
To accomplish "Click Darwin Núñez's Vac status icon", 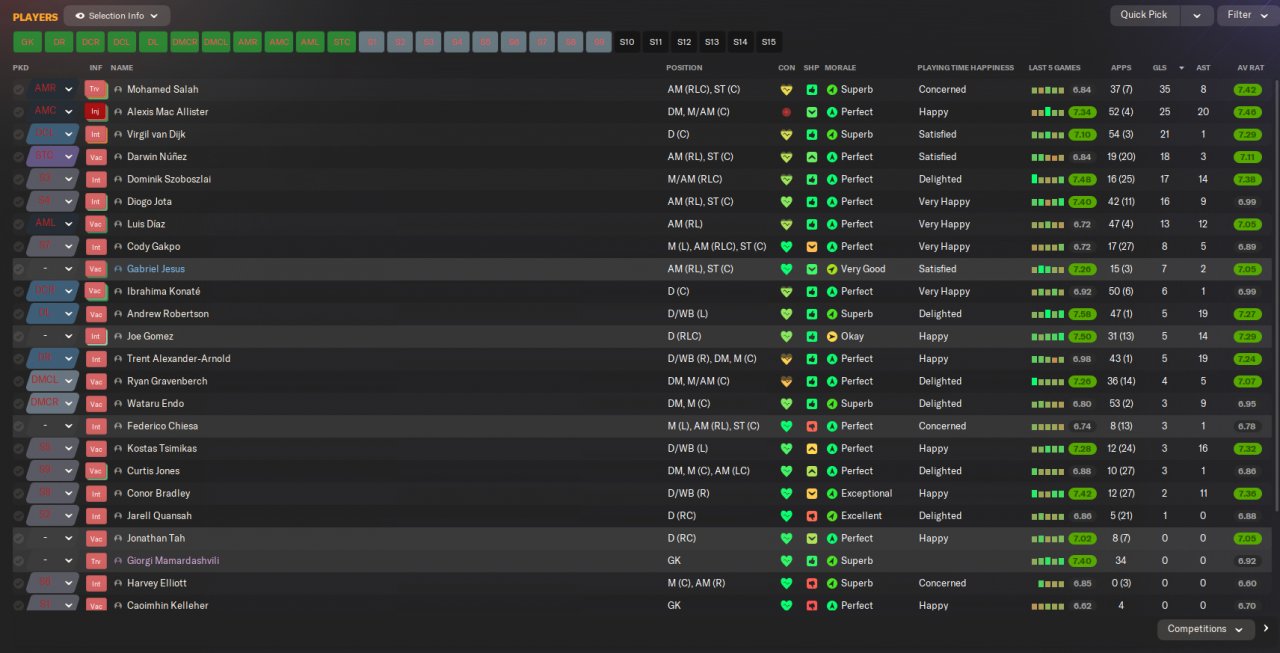I will (x=96, y=157).
